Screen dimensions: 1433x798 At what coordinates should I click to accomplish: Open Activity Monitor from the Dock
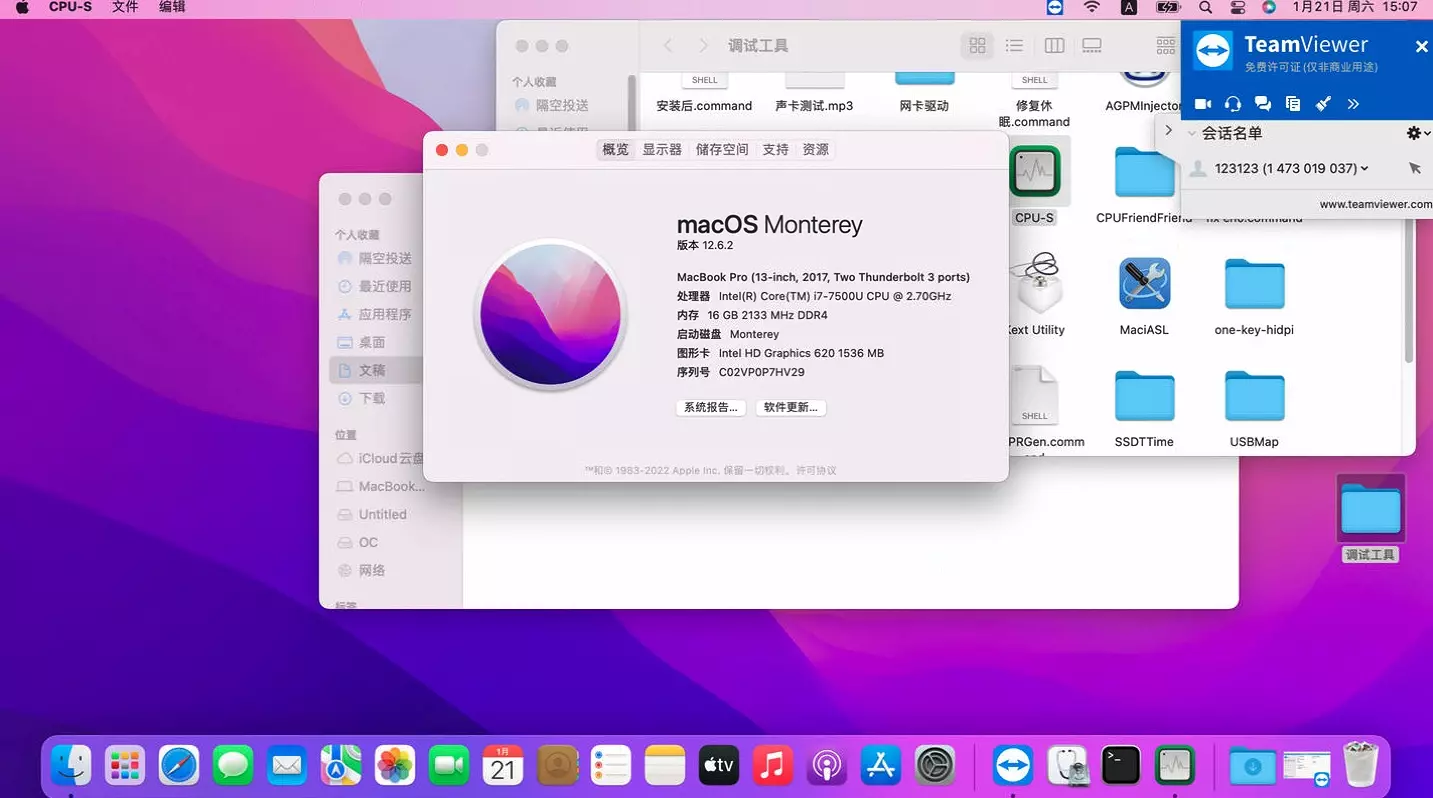1174,764
